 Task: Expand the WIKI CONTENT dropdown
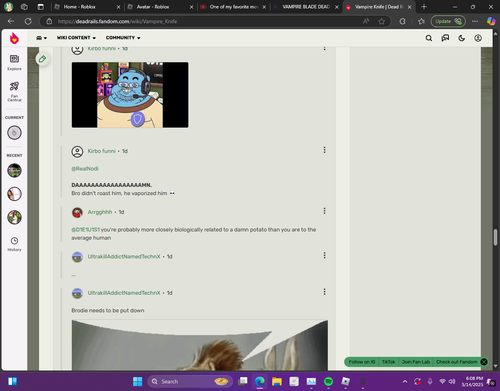pos(76,38)
